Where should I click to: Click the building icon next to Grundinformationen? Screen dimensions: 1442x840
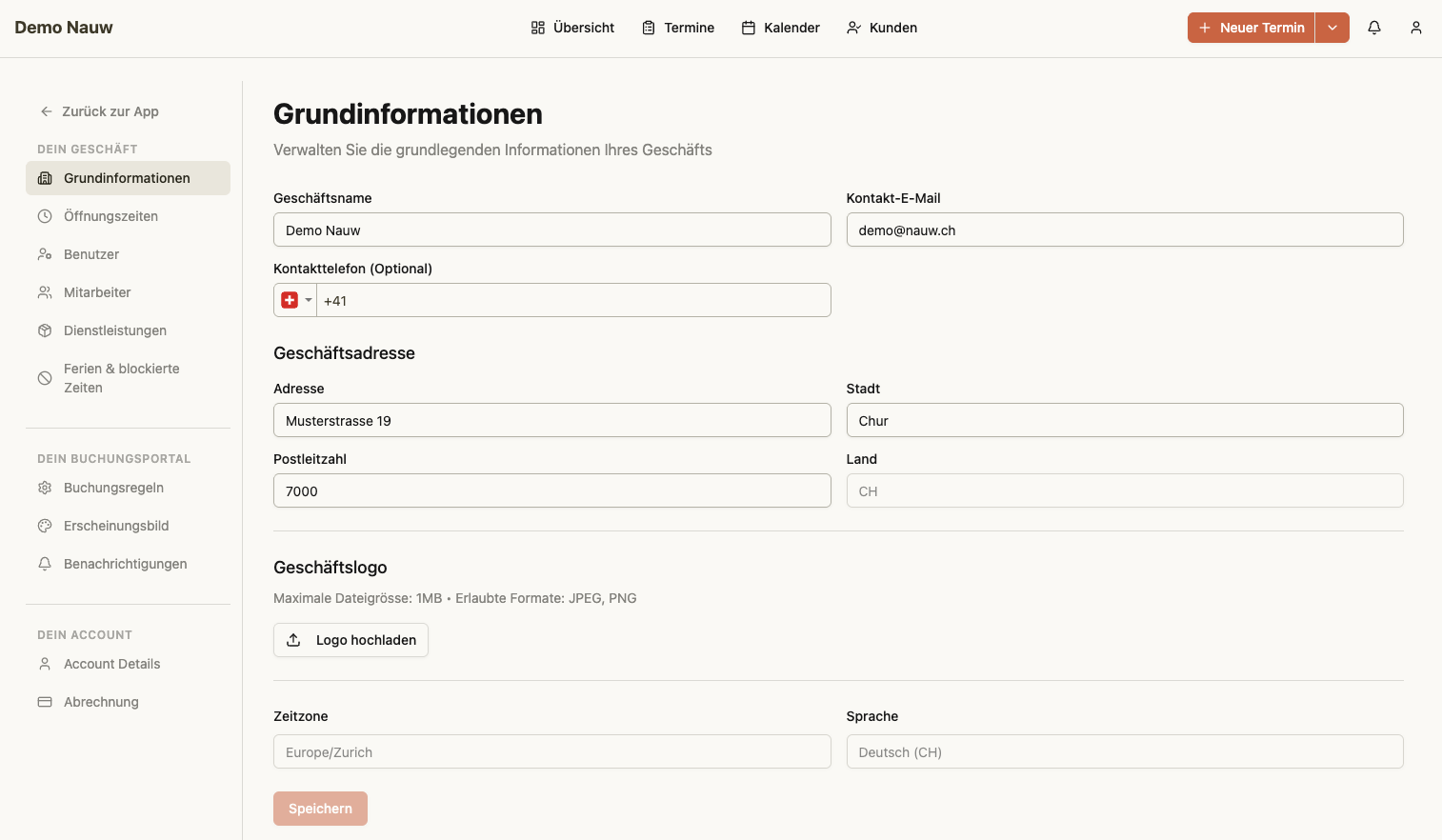pyautogui.click(x=45, y=178)
